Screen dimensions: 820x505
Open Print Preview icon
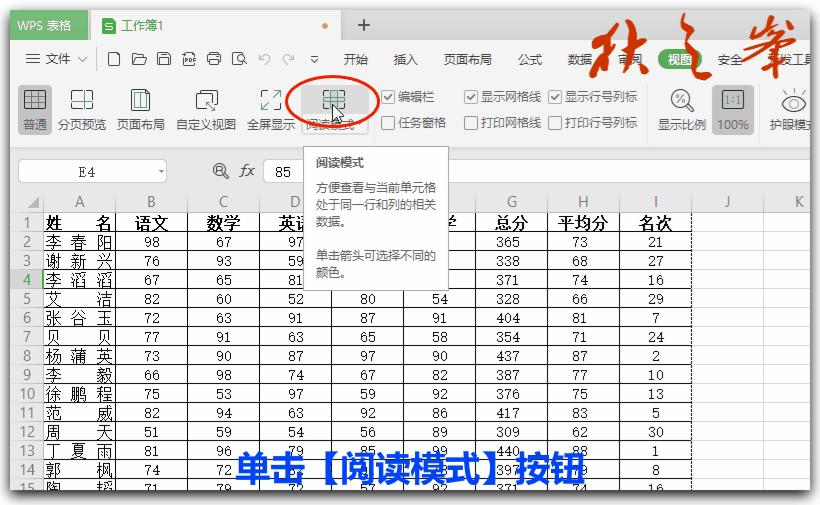click(x=239, y=59)
